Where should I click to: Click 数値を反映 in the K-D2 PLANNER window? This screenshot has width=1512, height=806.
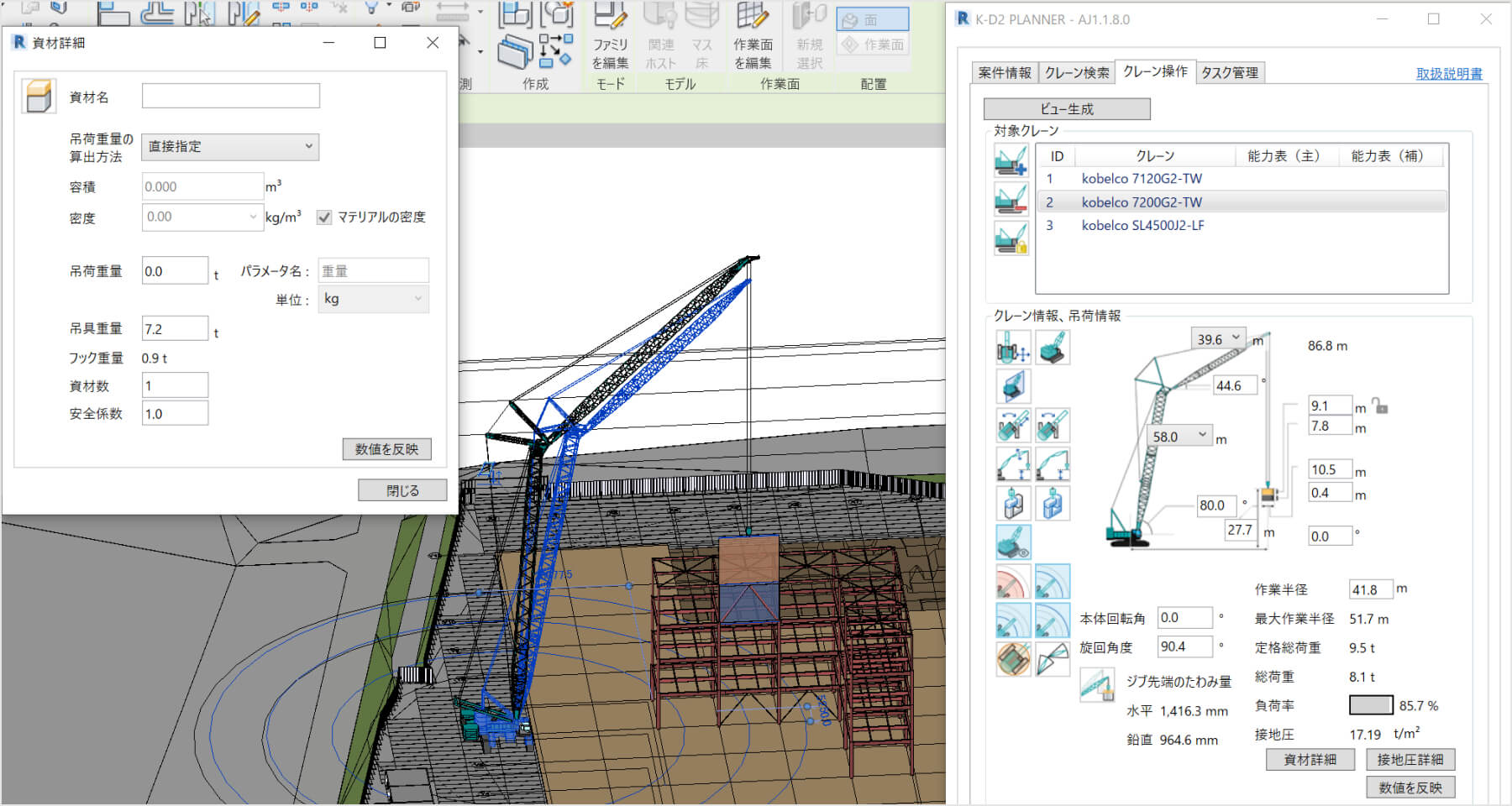1410,788
